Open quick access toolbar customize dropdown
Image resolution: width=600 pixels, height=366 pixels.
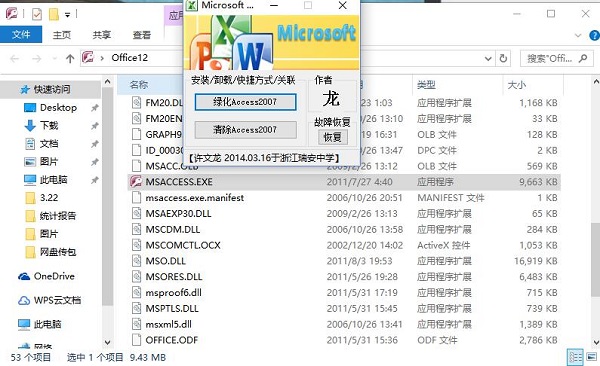click(67, 15)
